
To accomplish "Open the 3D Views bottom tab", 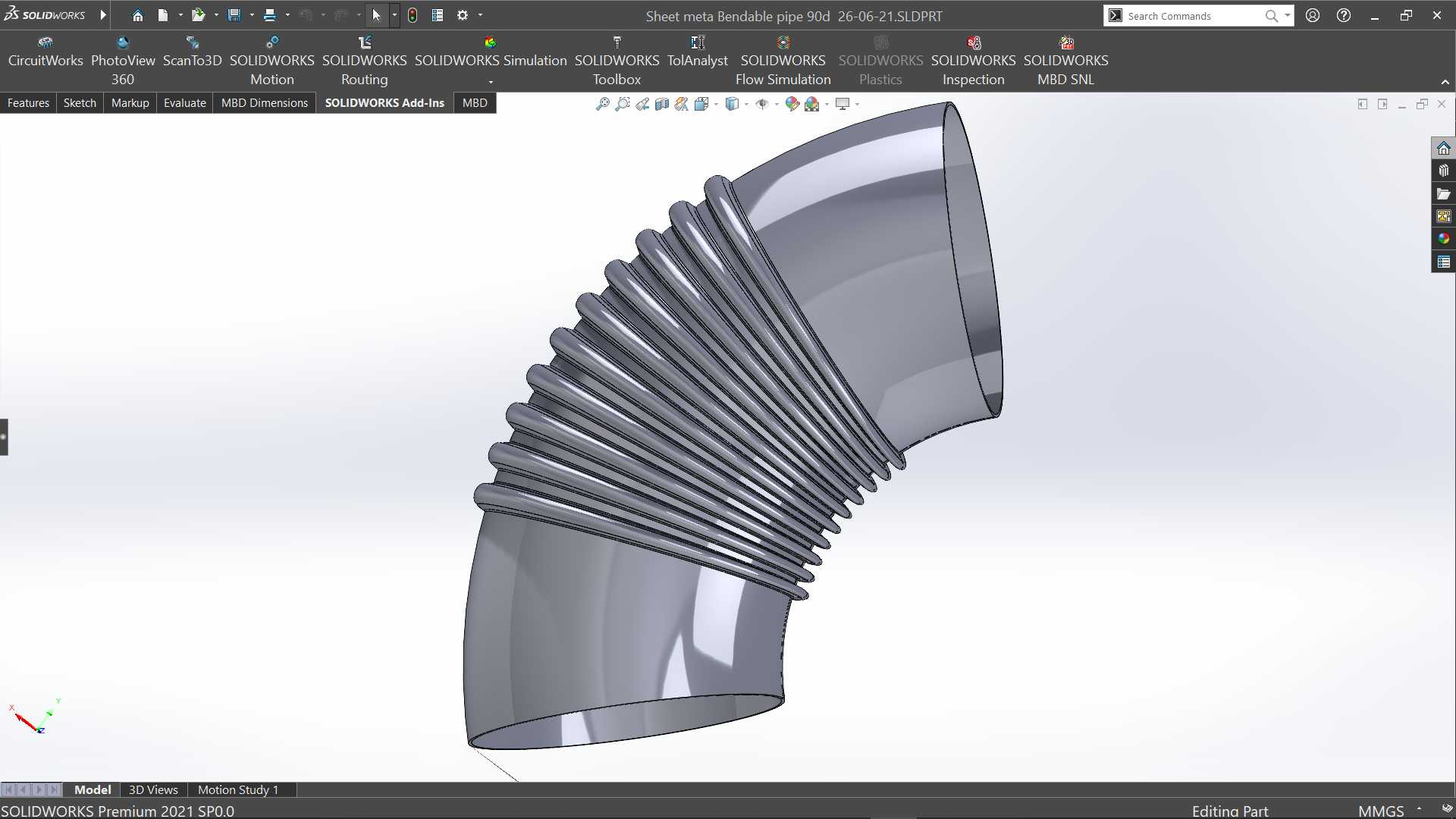I will (x=153, y=789).
